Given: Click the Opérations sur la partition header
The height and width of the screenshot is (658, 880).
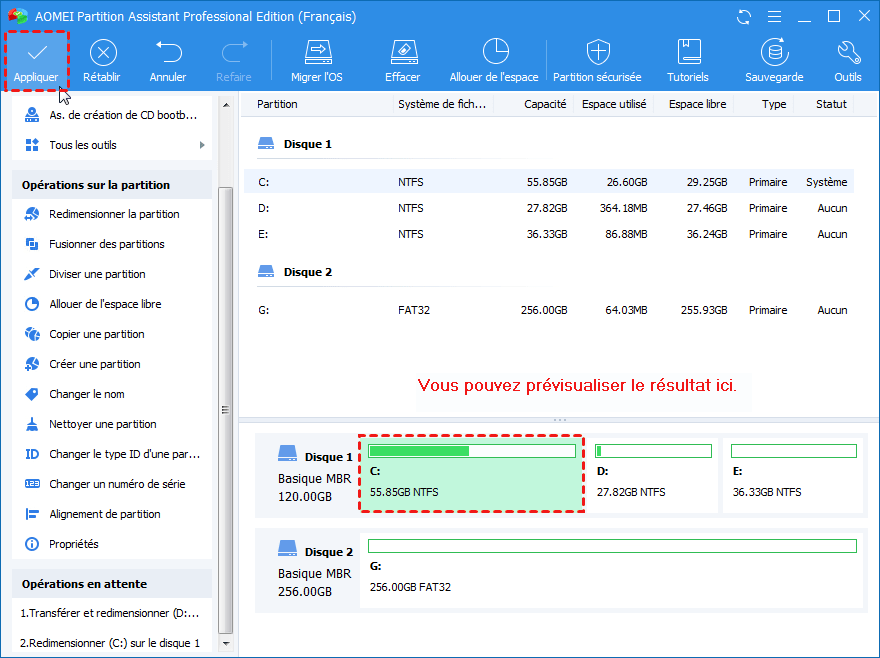Looking at the screenshot, I should point(112,185).
